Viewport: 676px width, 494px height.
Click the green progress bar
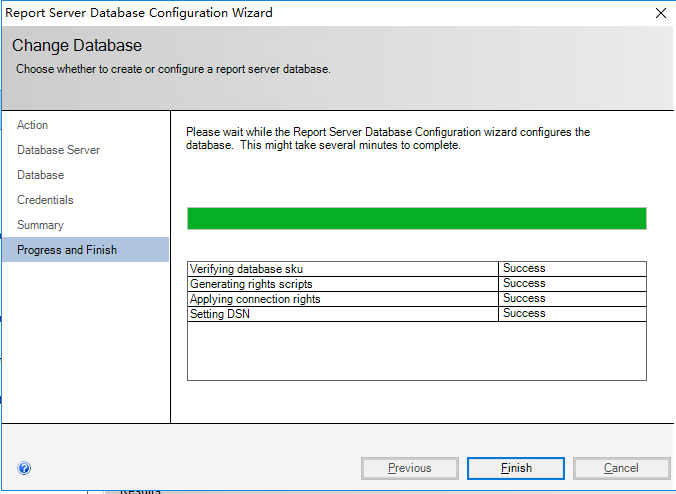pos(416,219)
